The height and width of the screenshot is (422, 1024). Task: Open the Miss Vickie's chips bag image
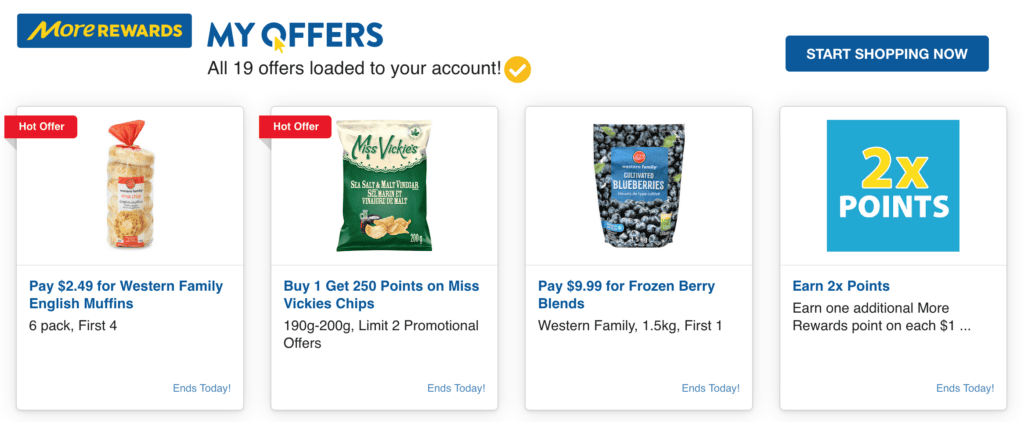click(383, 186)
